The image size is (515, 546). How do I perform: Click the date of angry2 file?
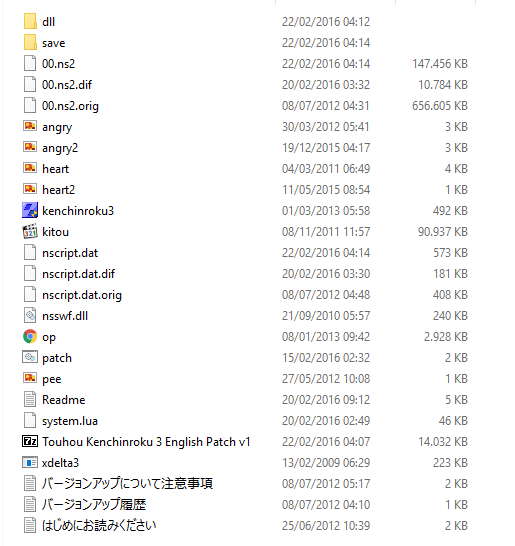pos(326,148)
